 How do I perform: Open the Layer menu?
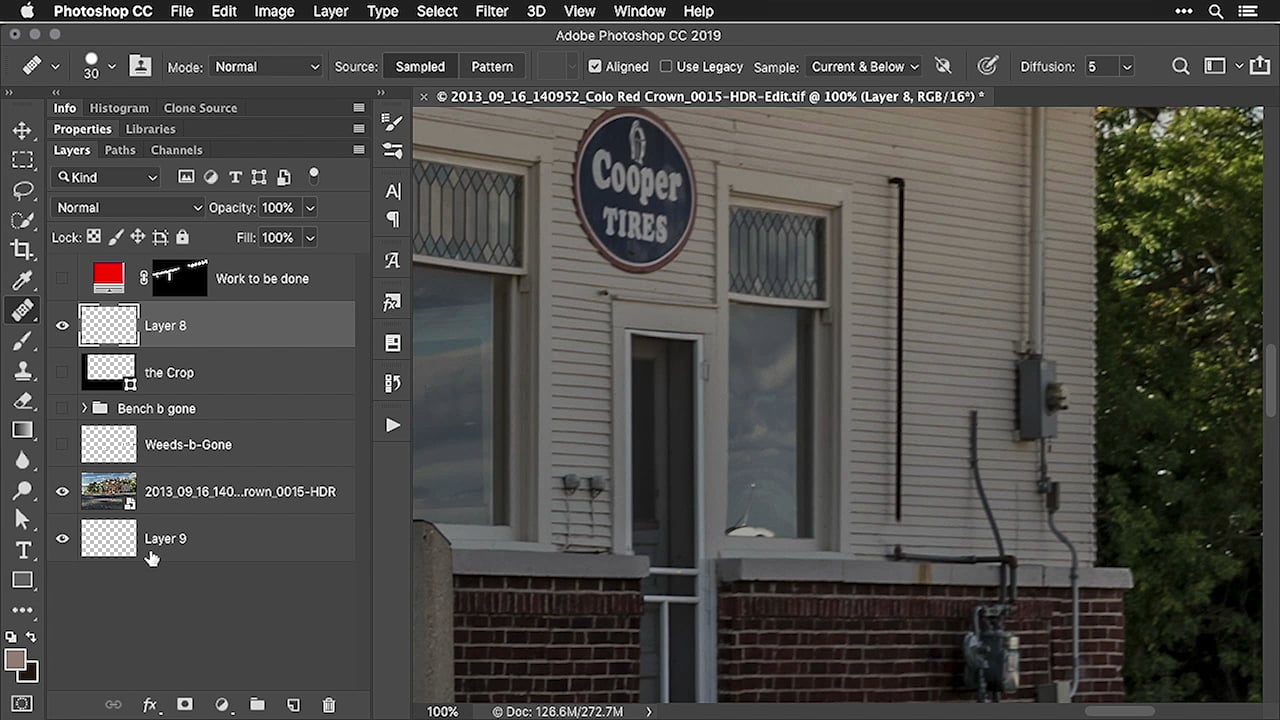[330, 11]
